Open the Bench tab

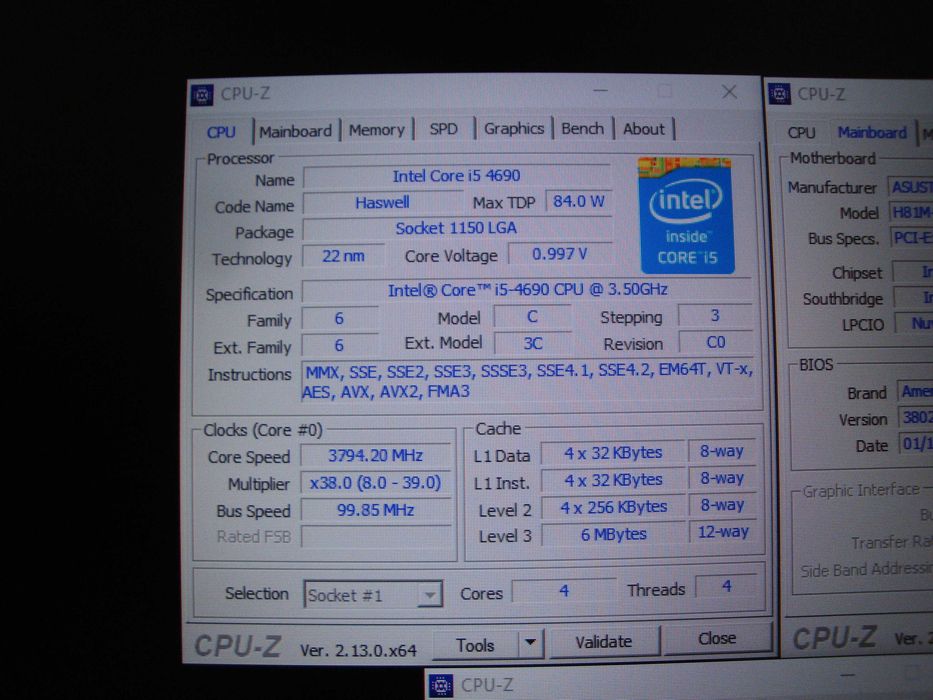point(583,129)
